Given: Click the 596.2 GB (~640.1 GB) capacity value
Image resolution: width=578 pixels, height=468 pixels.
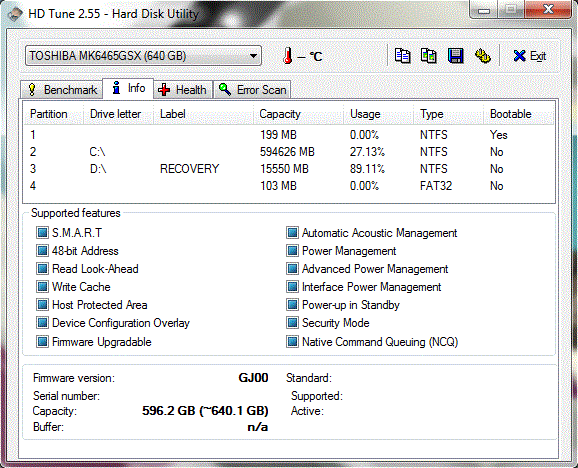Looking at the screenshot, I should [205, 411].
